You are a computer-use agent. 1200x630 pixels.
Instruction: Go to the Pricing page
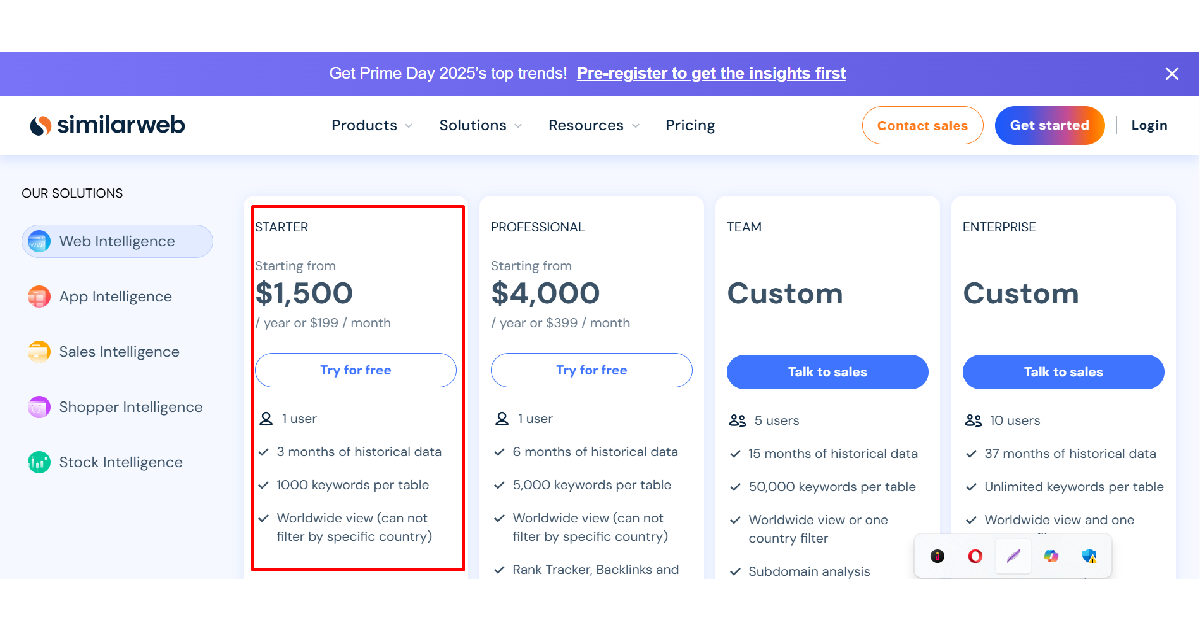[x=691, y=125]
